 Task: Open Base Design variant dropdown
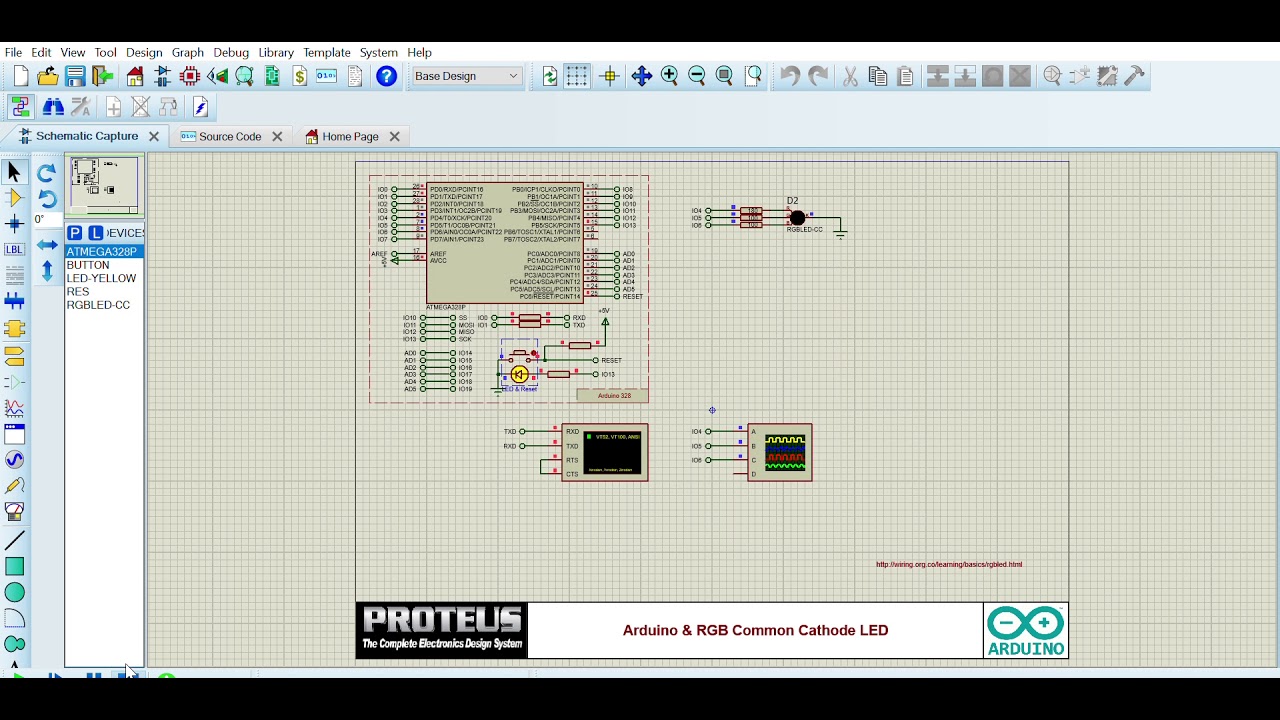[467, 76]
